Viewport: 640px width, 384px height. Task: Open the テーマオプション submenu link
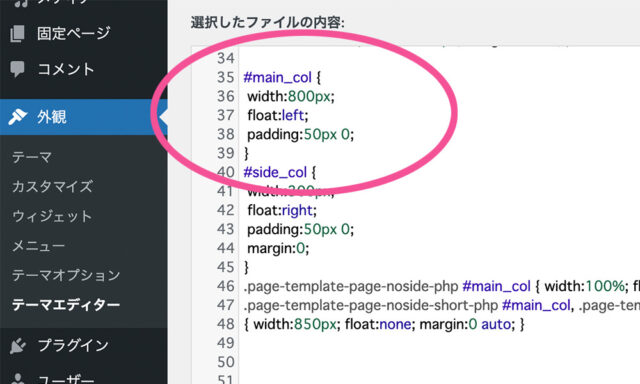(x=66, y=275)
